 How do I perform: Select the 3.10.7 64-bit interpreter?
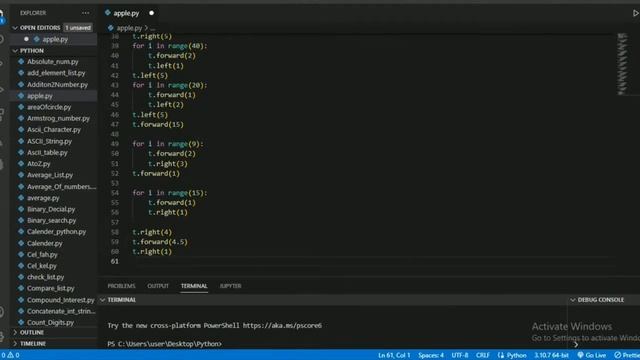pyautogui.click(x=551, y=355)
